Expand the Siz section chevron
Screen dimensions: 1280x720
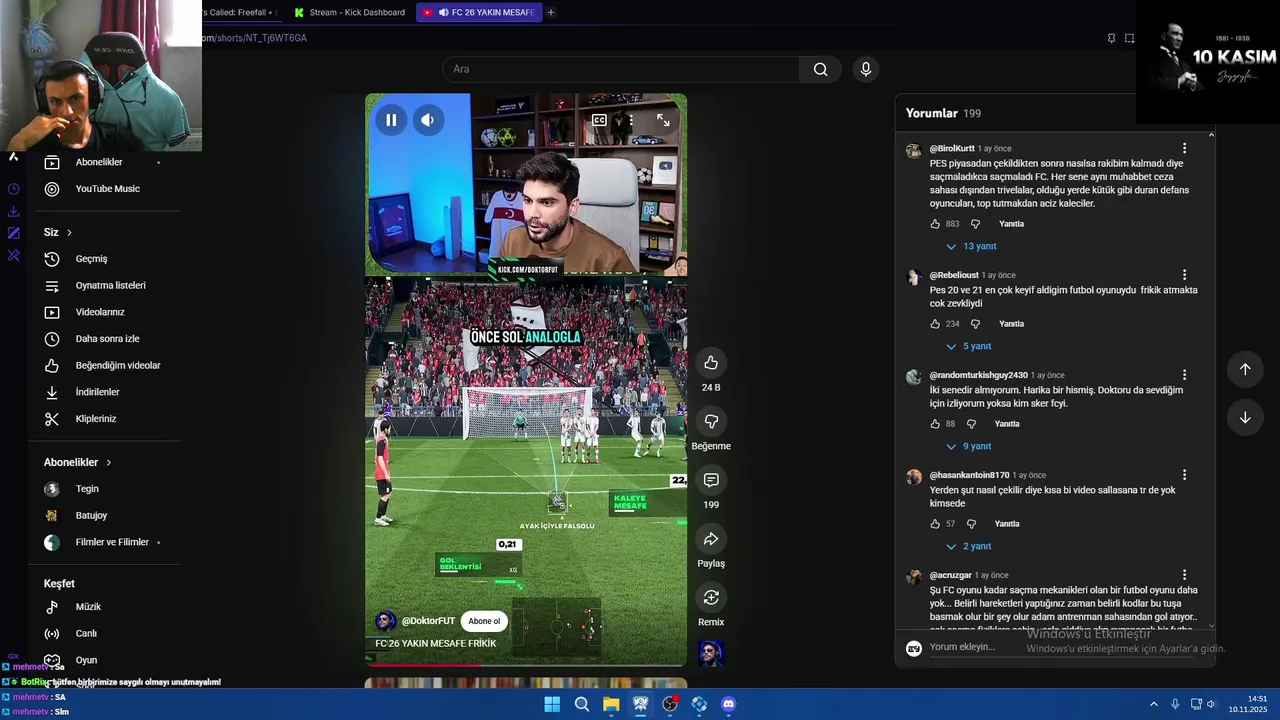coord(69,232)
